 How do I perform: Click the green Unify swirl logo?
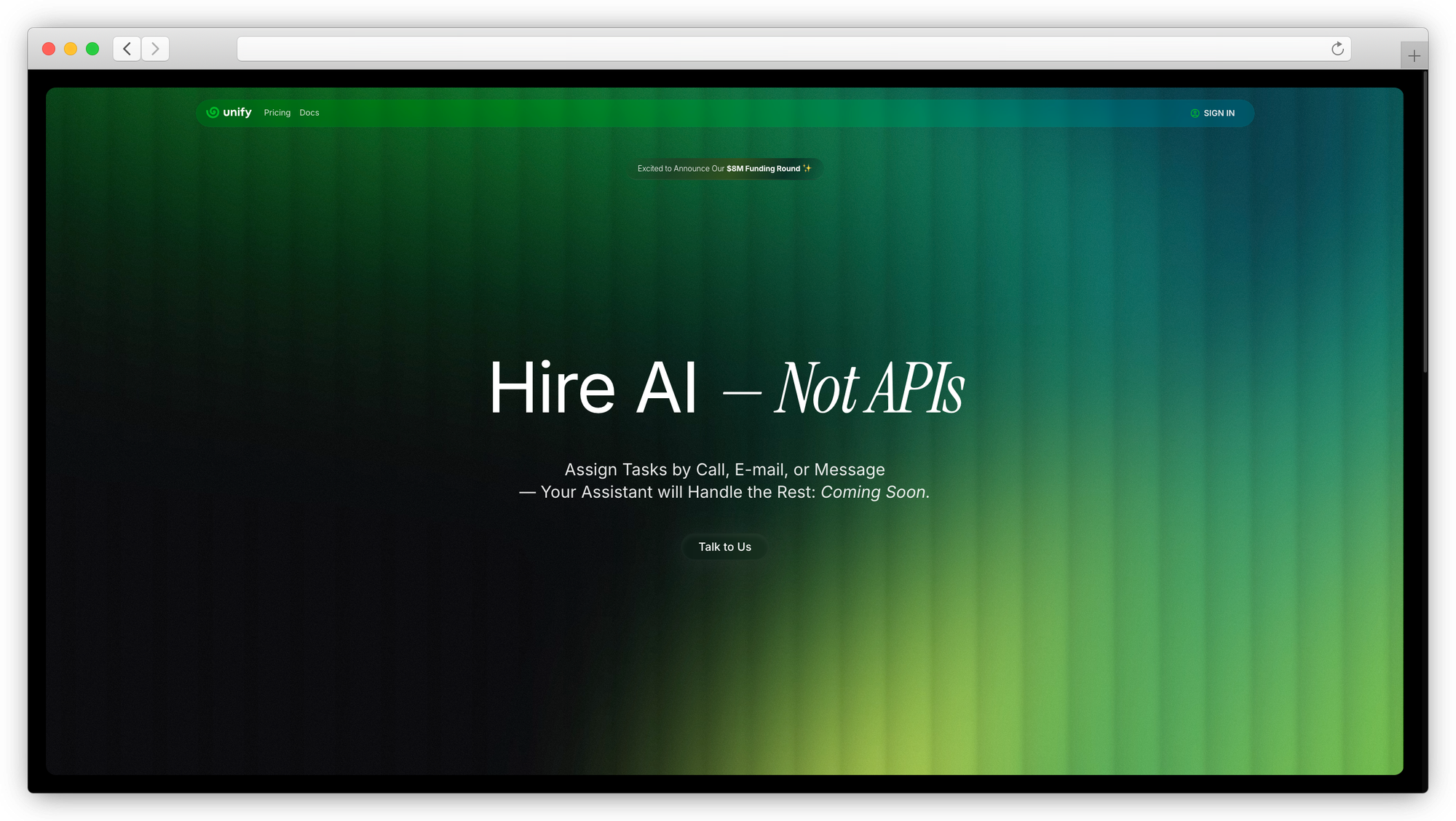[x=213, y=113]
